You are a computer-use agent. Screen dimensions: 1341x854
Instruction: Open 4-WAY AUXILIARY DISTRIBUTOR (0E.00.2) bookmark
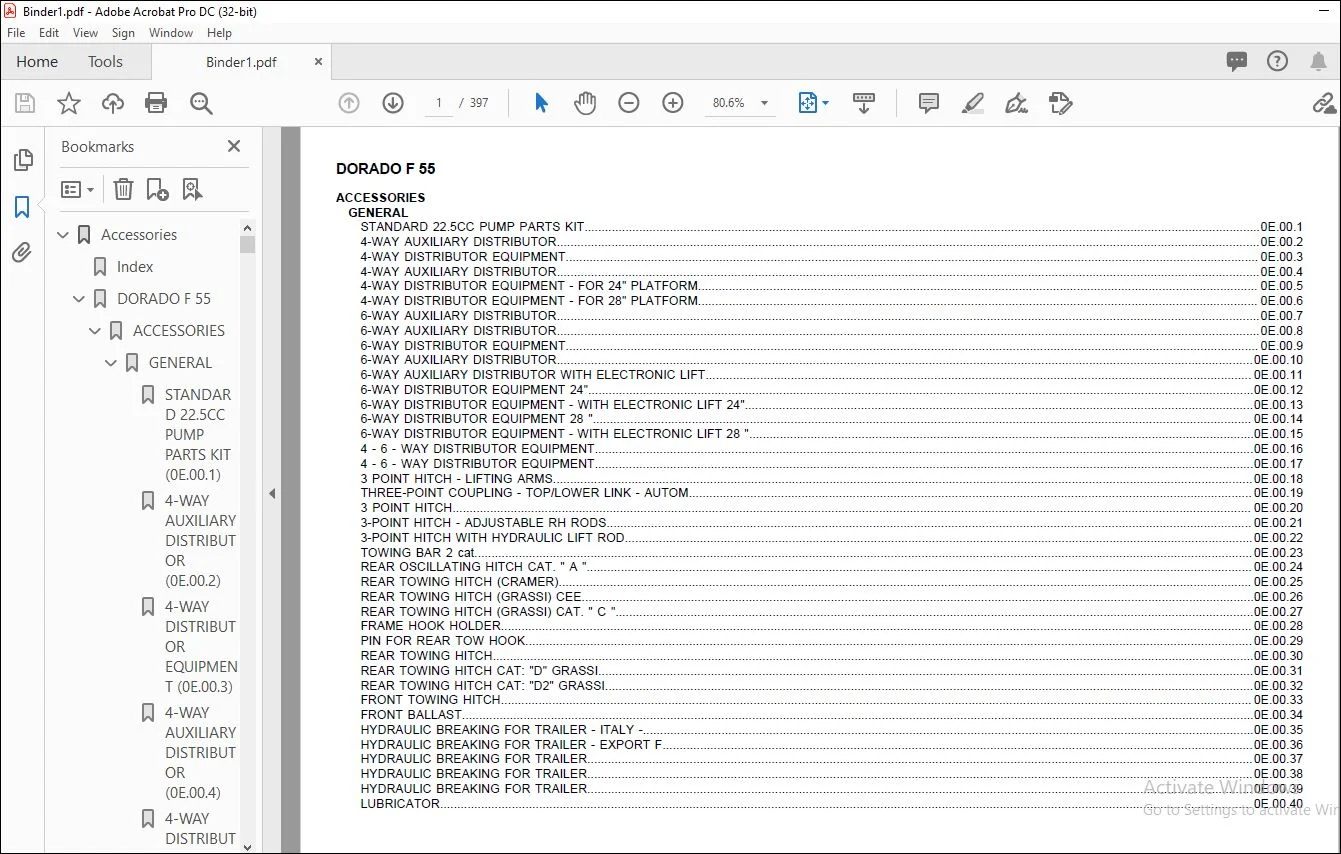tap(200, 541)
